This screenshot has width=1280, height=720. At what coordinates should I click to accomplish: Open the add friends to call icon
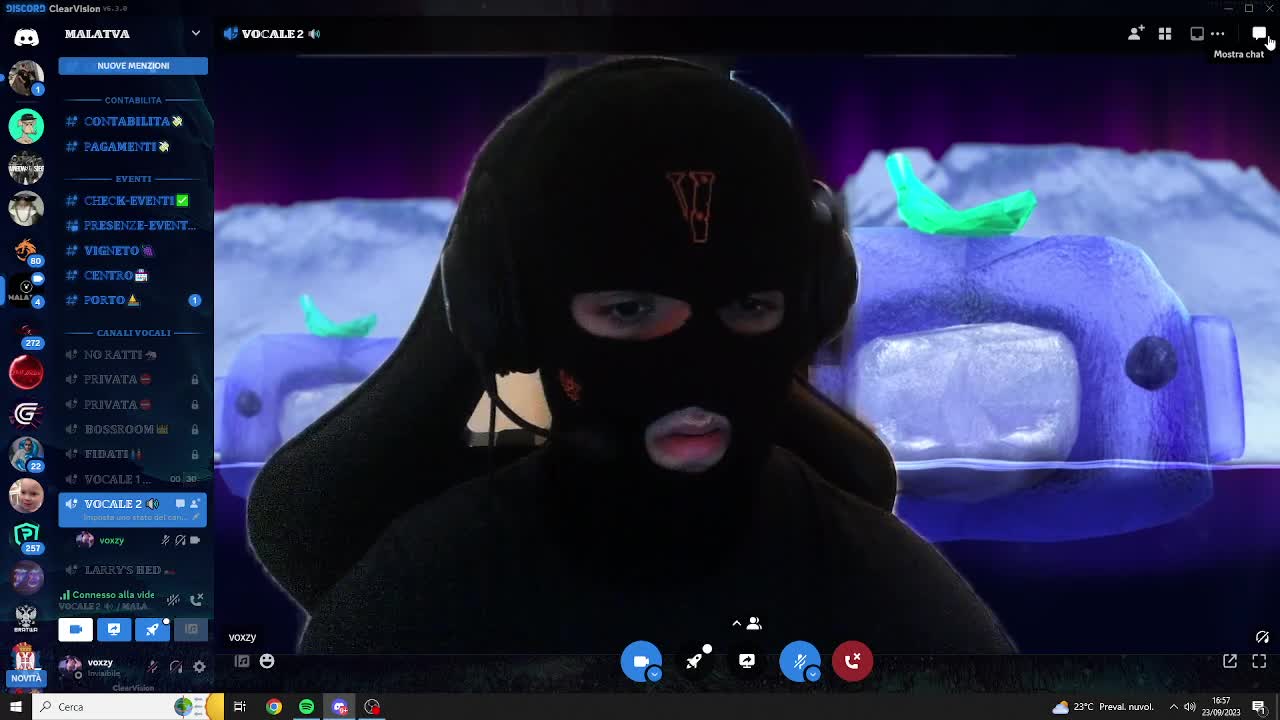pyautogui.click(x=1135, y=33)
